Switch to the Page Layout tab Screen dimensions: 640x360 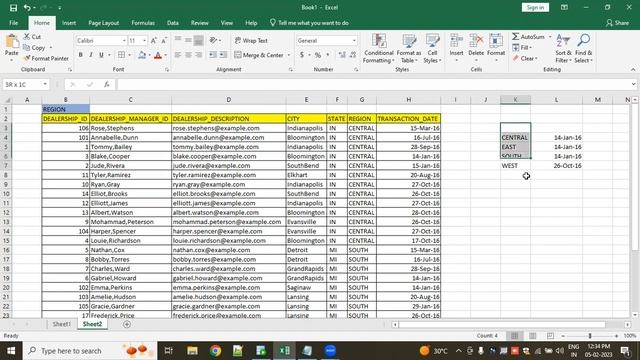pos(104,23)
